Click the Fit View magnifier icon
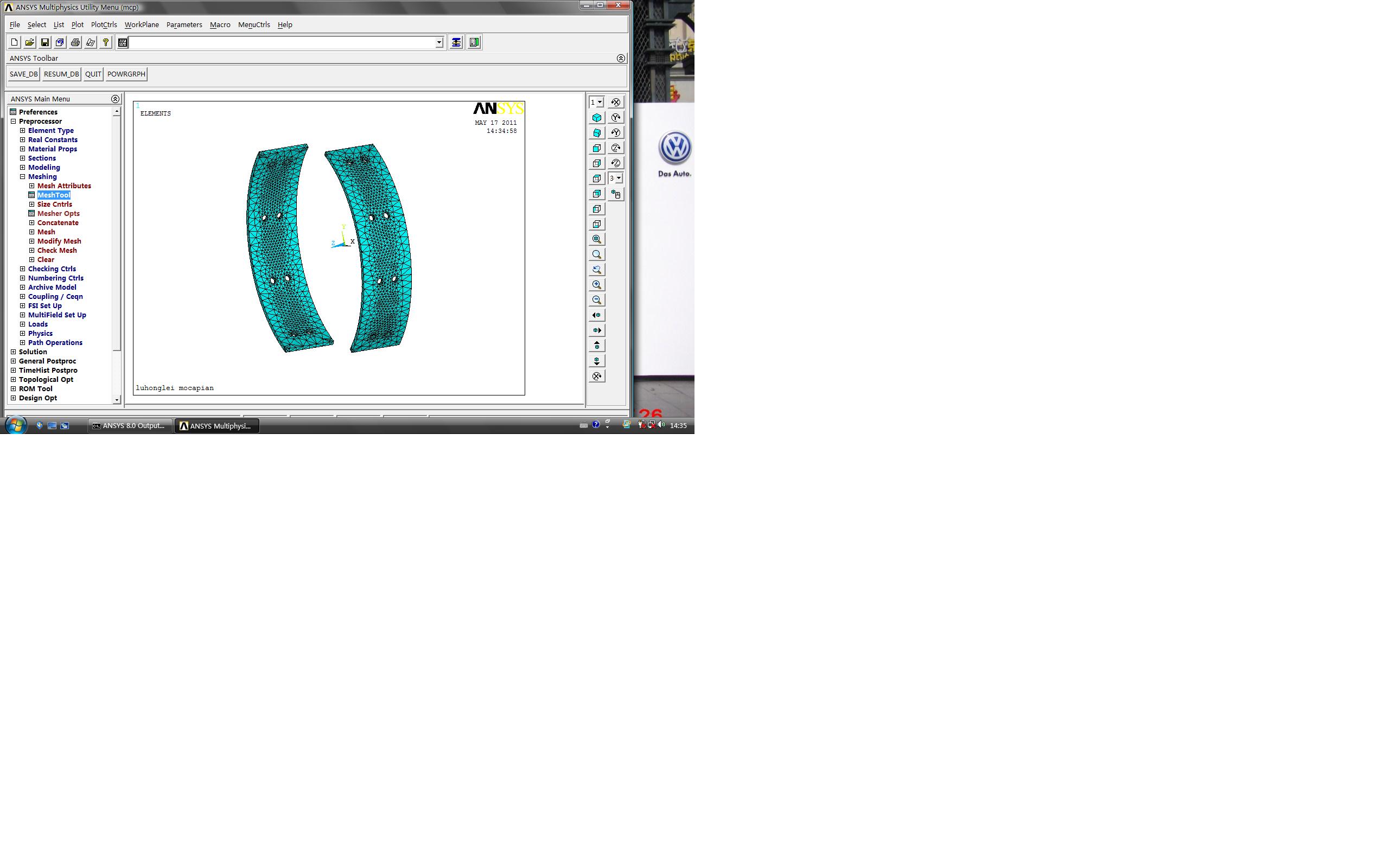1389x868 pixels. pos(596,239)
